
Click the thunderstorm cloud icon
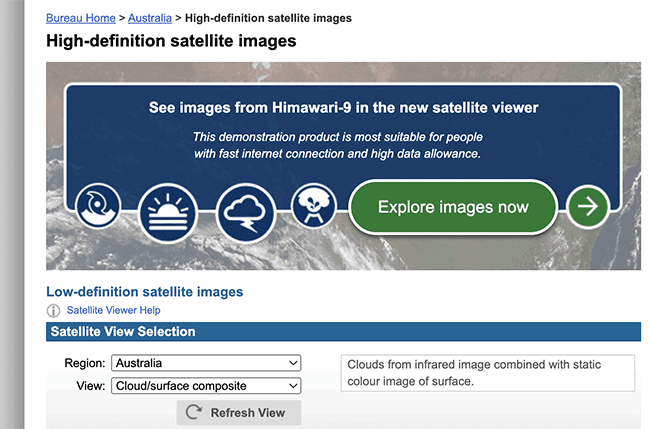pos(245,213)
